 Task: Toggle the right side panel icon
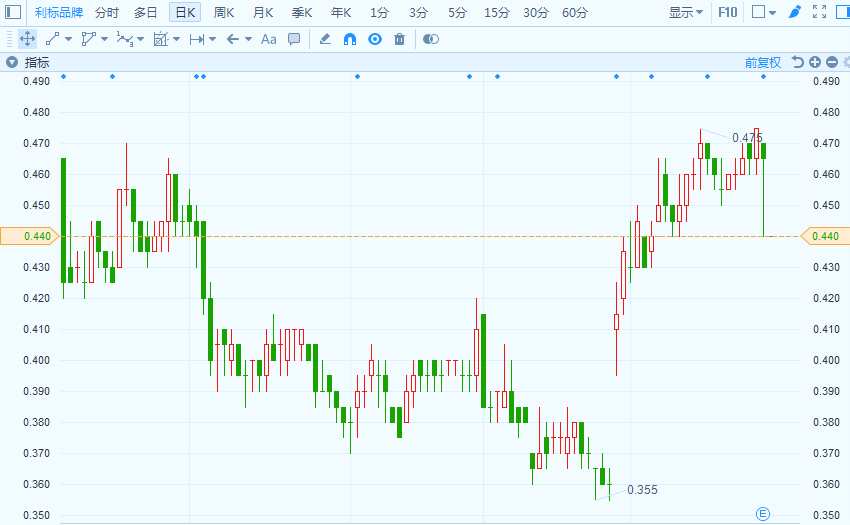click(843, 11)
